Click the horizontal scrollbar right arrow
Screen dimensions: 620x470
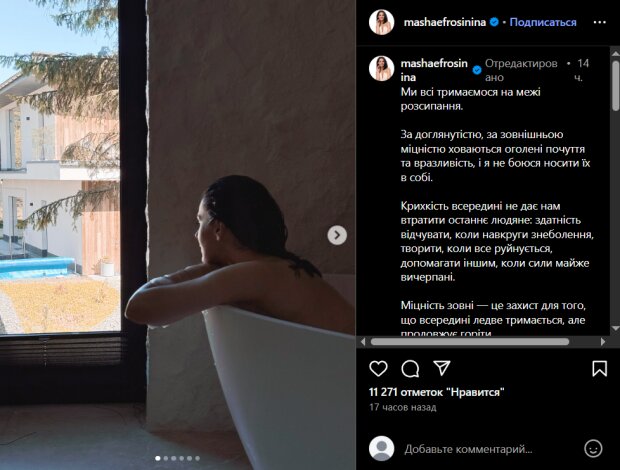pyautogui.click(x=603, y=342)
